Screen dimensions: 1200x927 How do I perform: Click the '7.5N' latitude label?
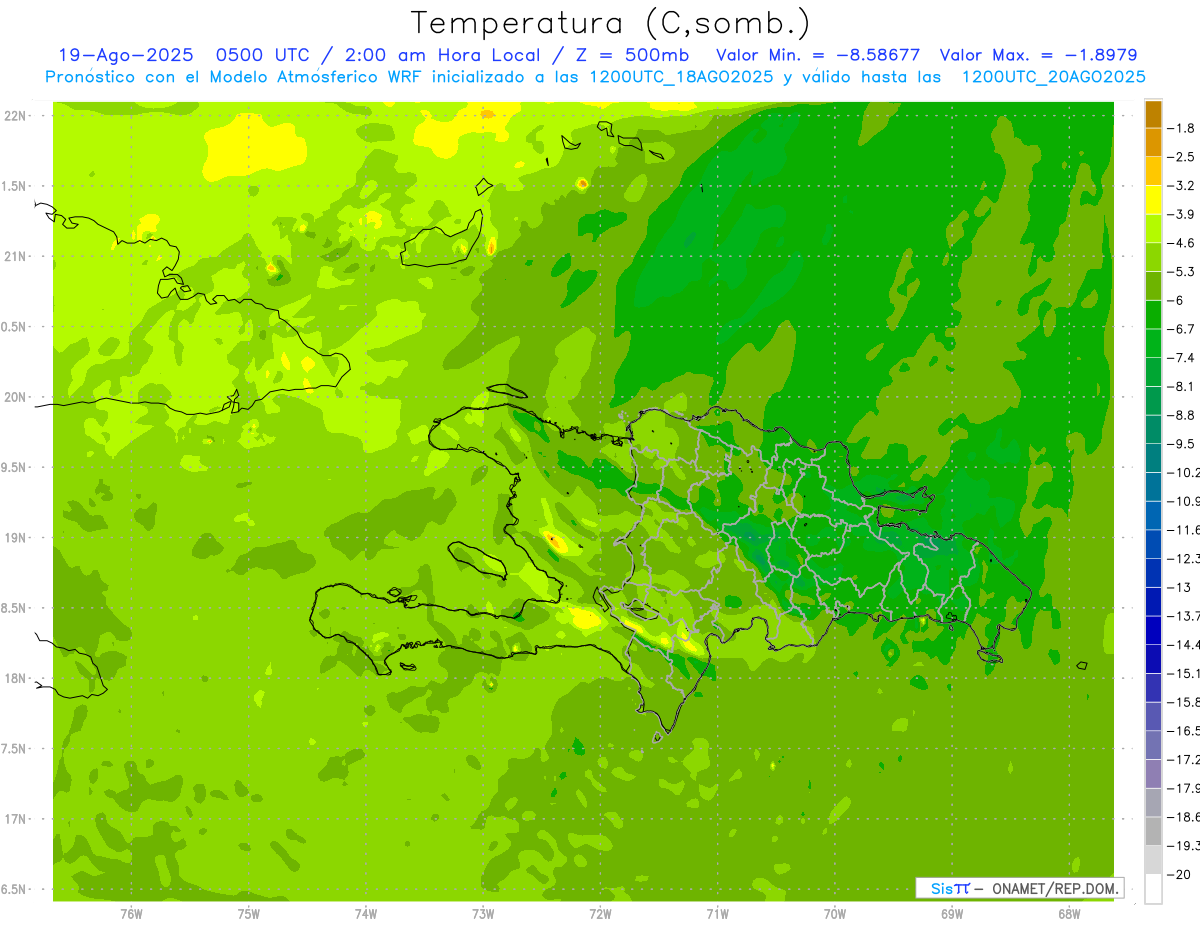[x=14, y=749]
